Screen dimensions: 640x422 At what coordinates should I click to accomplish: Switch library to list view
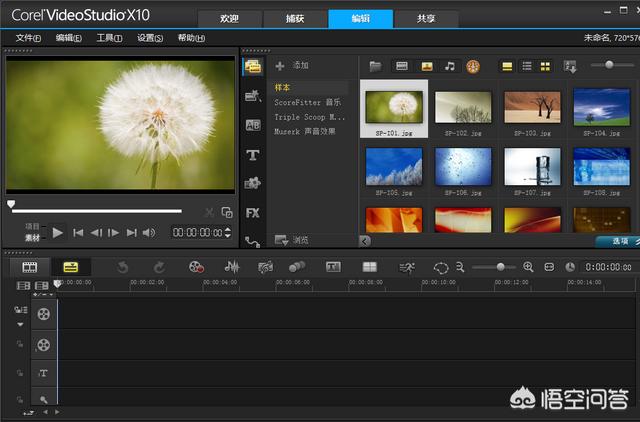527,66
